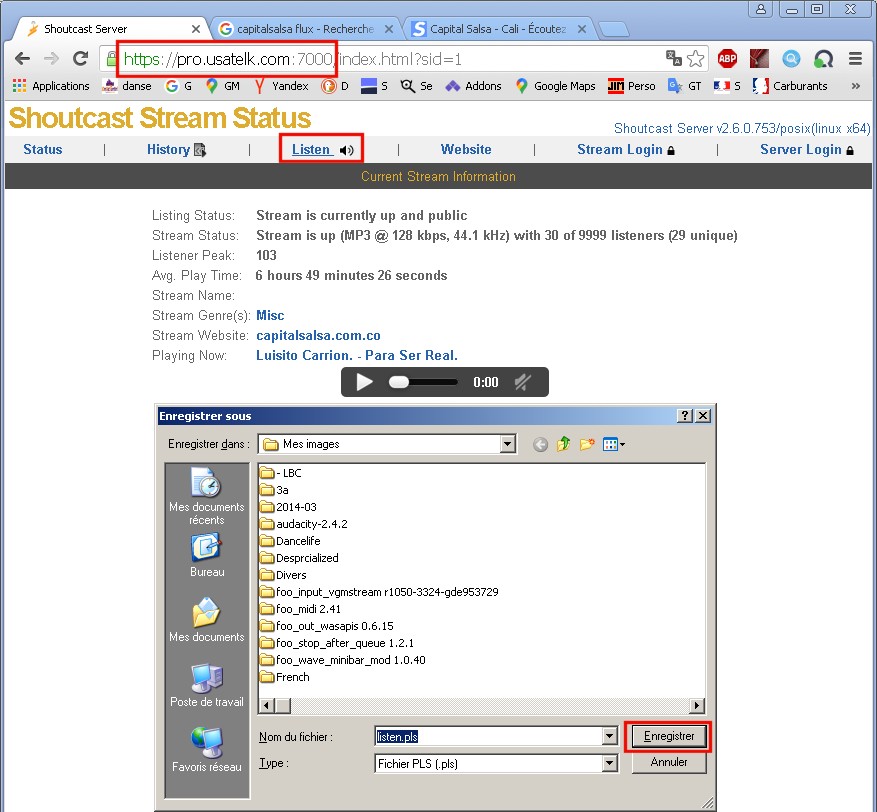877x812 pixels.
Task: Open the Chrome hamburger menu
Action: tap(855, 58)
